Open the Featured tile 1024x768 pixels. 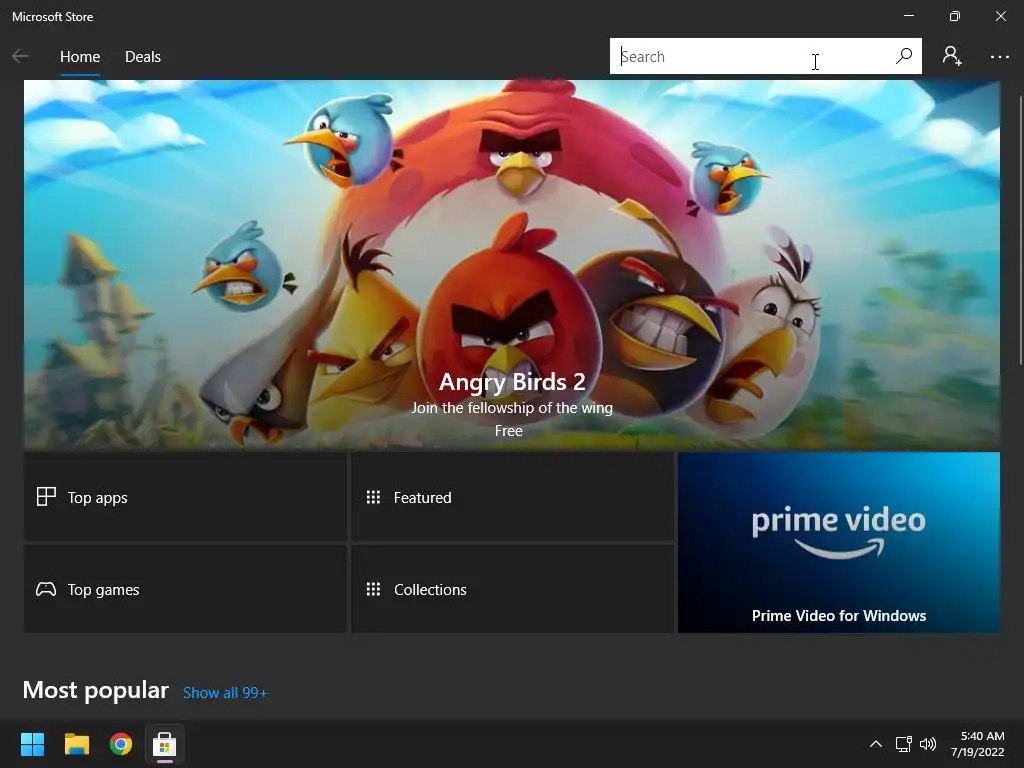tap(513, 497)
